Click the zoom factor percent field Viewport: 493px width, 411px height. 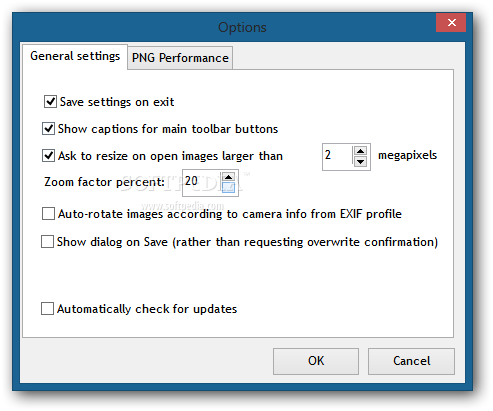[x=202, y=182]
